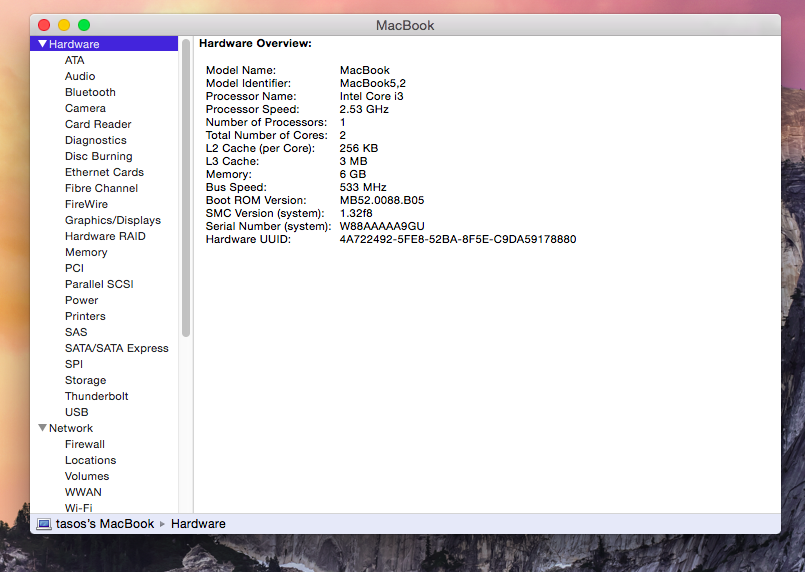Click the yellow minimize window button
Screen dimensions: 805x572
coord(64,25)
